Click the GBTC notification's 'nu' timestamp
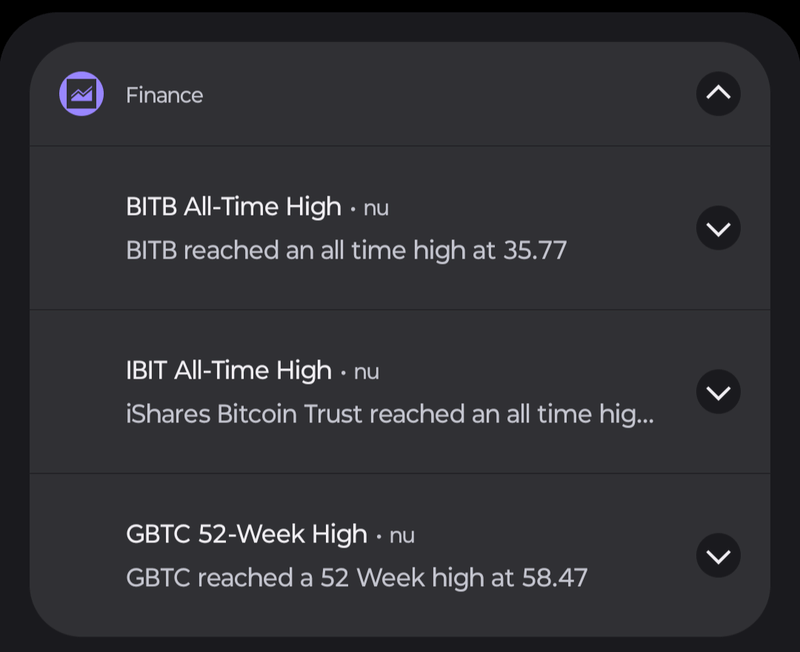The height and width of the screenshot is (652, 800). click(401, 535)
